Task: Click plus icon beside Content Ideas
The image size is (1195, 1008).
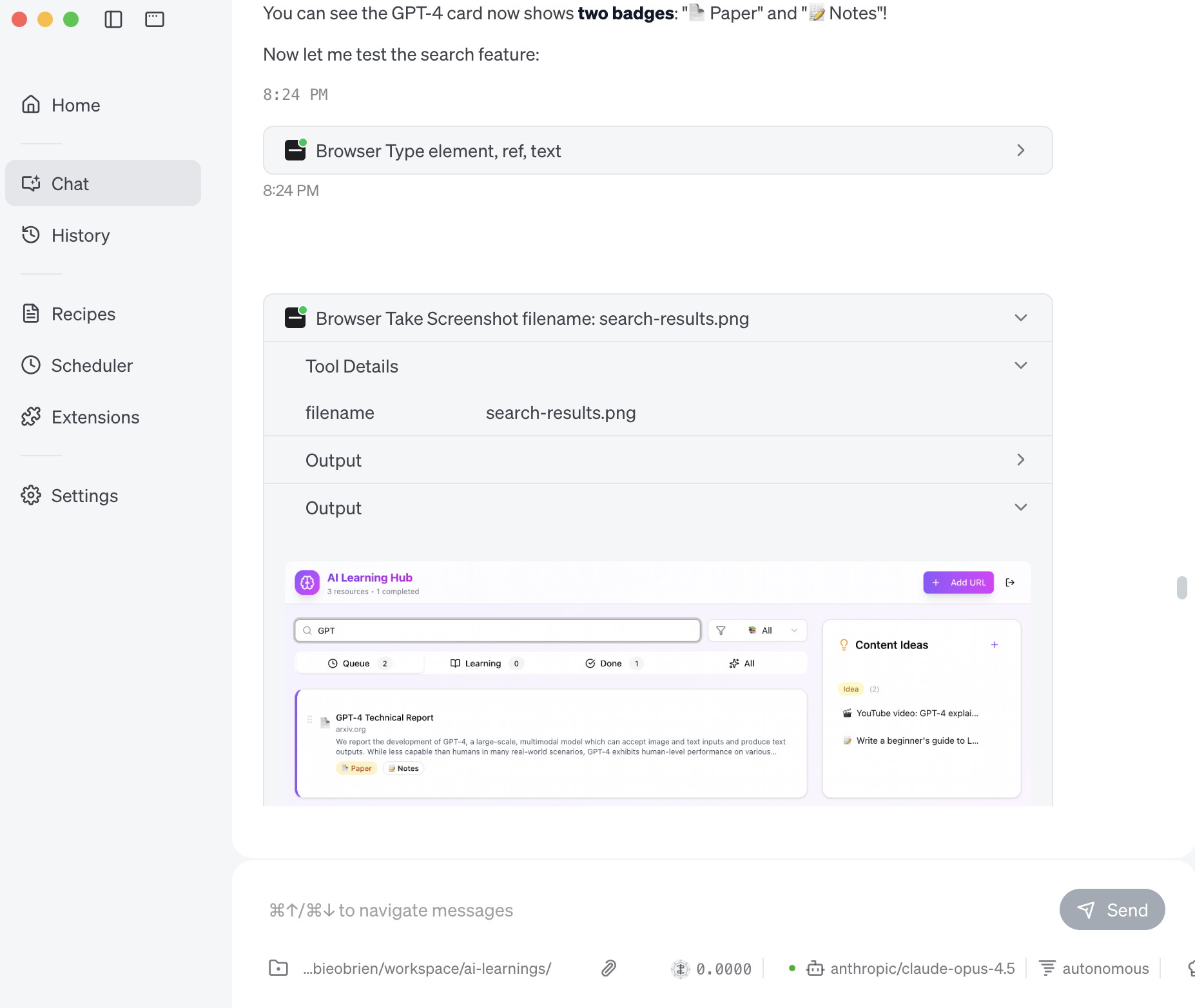Action: 995,645
